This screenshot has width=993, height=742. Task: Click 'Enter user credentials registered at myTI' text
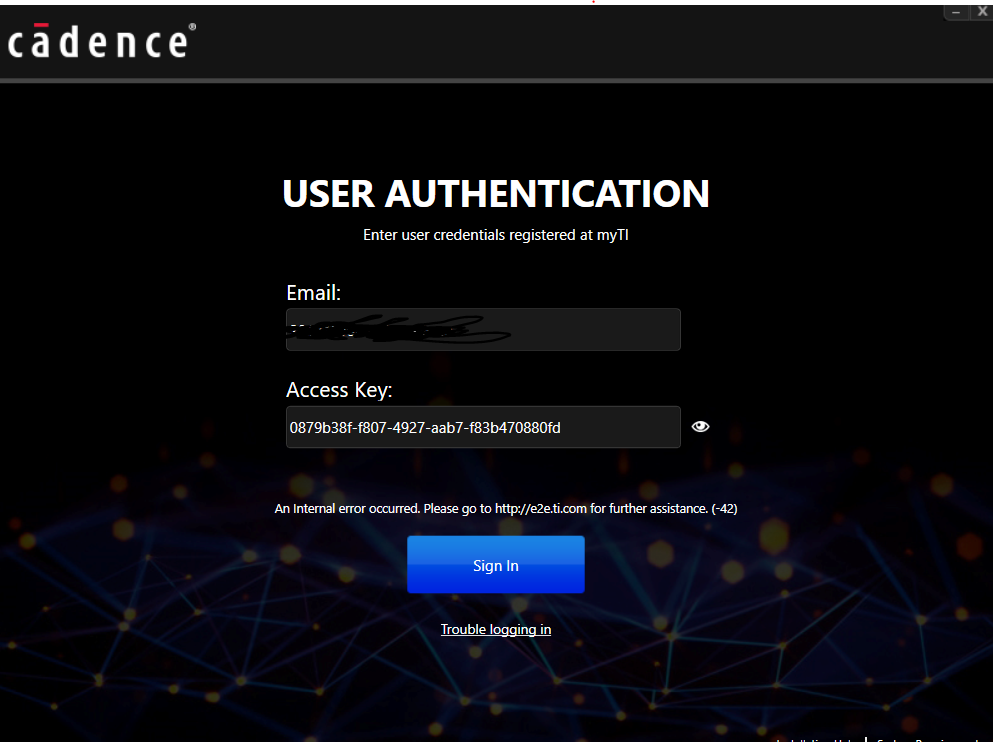(496, 235)
